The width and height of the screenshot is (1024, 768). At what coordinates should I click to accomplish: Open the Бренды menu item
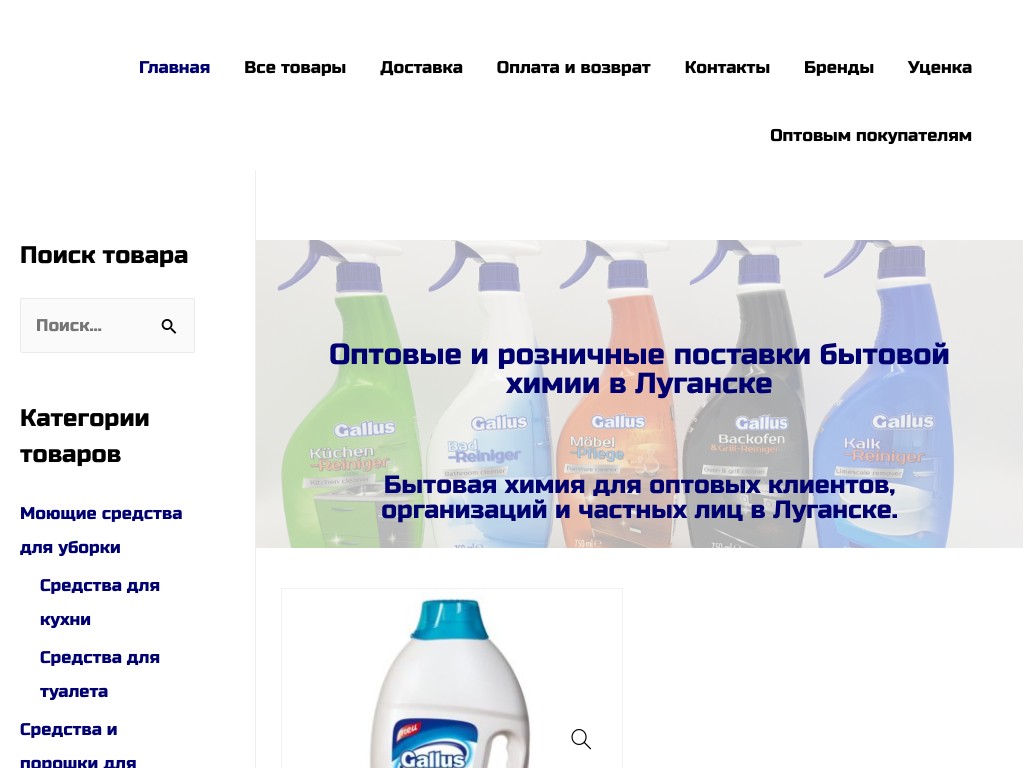click(839, 67)
